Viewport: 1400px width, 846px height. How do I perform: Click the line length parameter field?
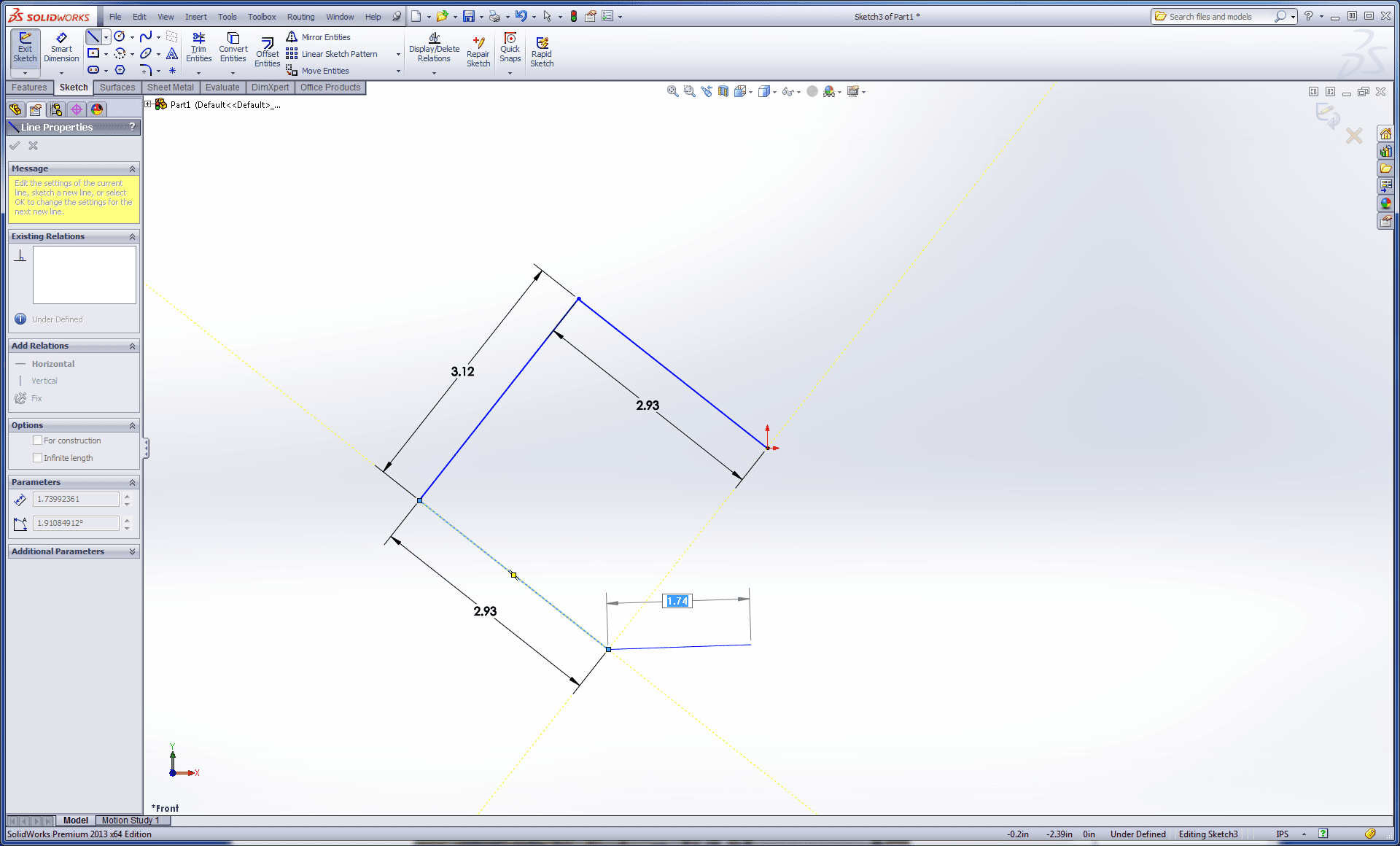point(76,499)
